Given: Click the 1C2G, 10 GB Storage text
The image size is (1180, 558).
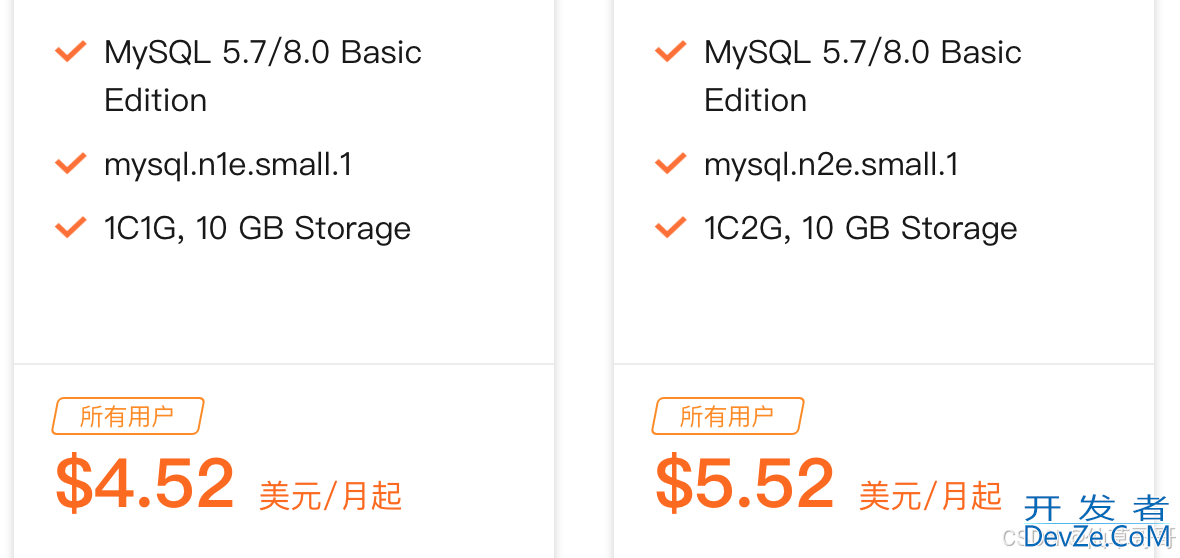Looking at the screenshot, I should [860, 228].
